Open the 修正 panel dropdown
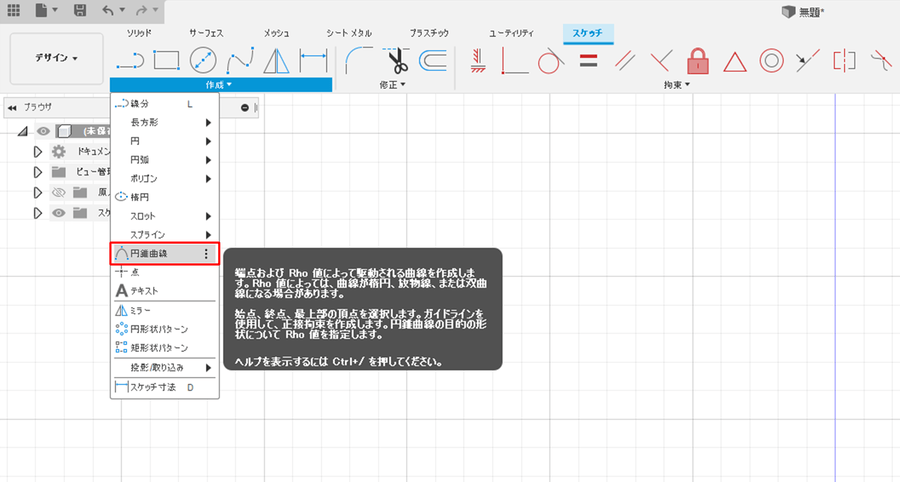The width and height of the screenshot is (900, 482). click(x=393, y=85)
